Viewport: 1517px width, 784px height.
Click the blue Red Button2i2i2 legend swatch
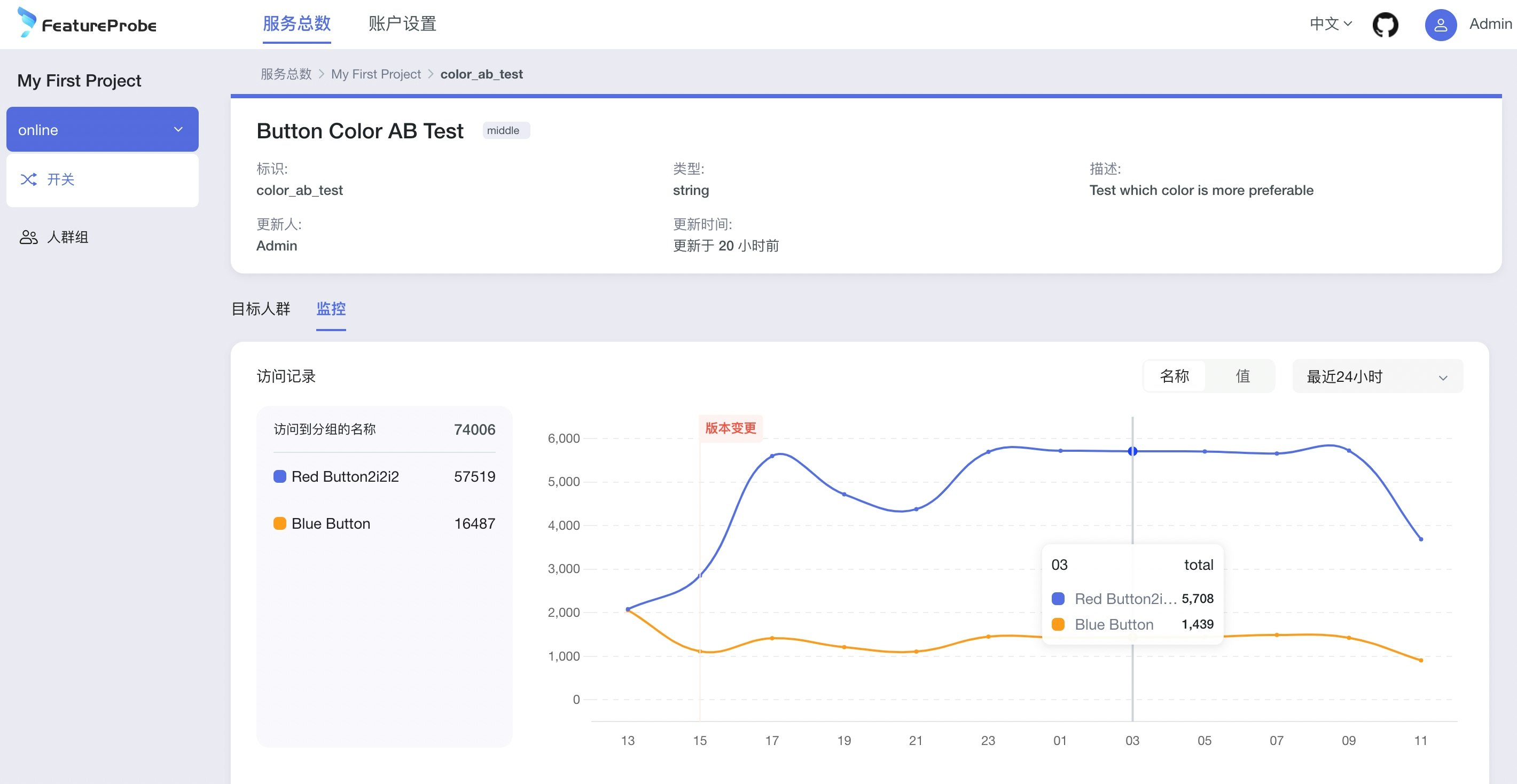(280, 476)
